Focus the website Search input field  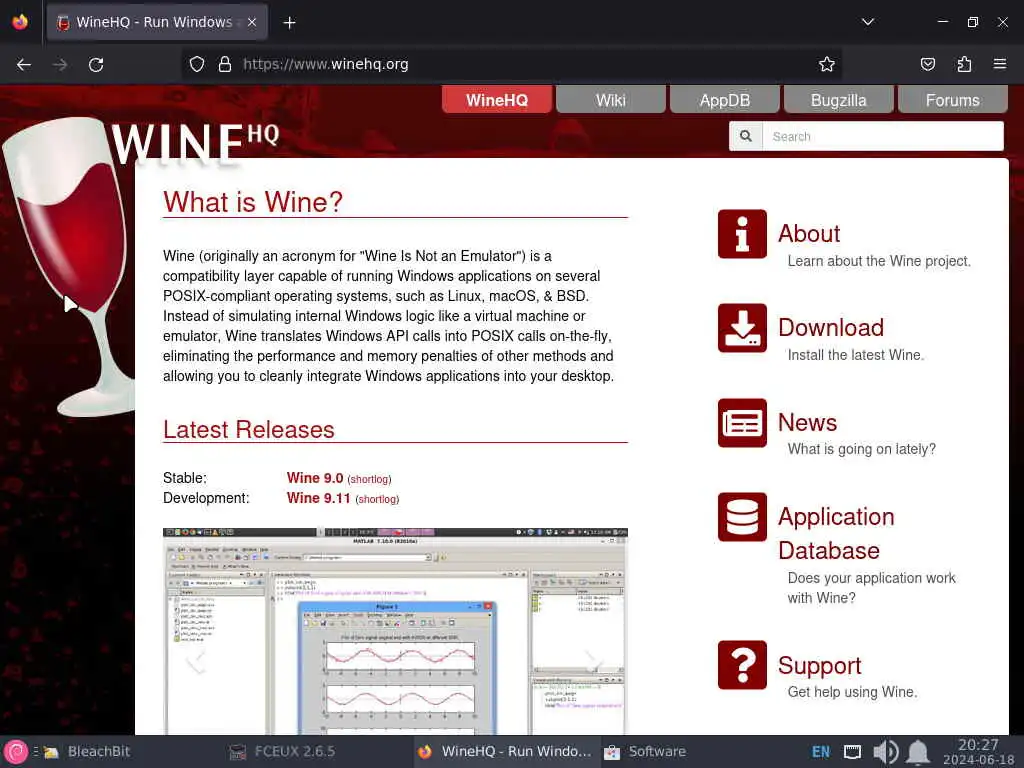coord(882,136)
